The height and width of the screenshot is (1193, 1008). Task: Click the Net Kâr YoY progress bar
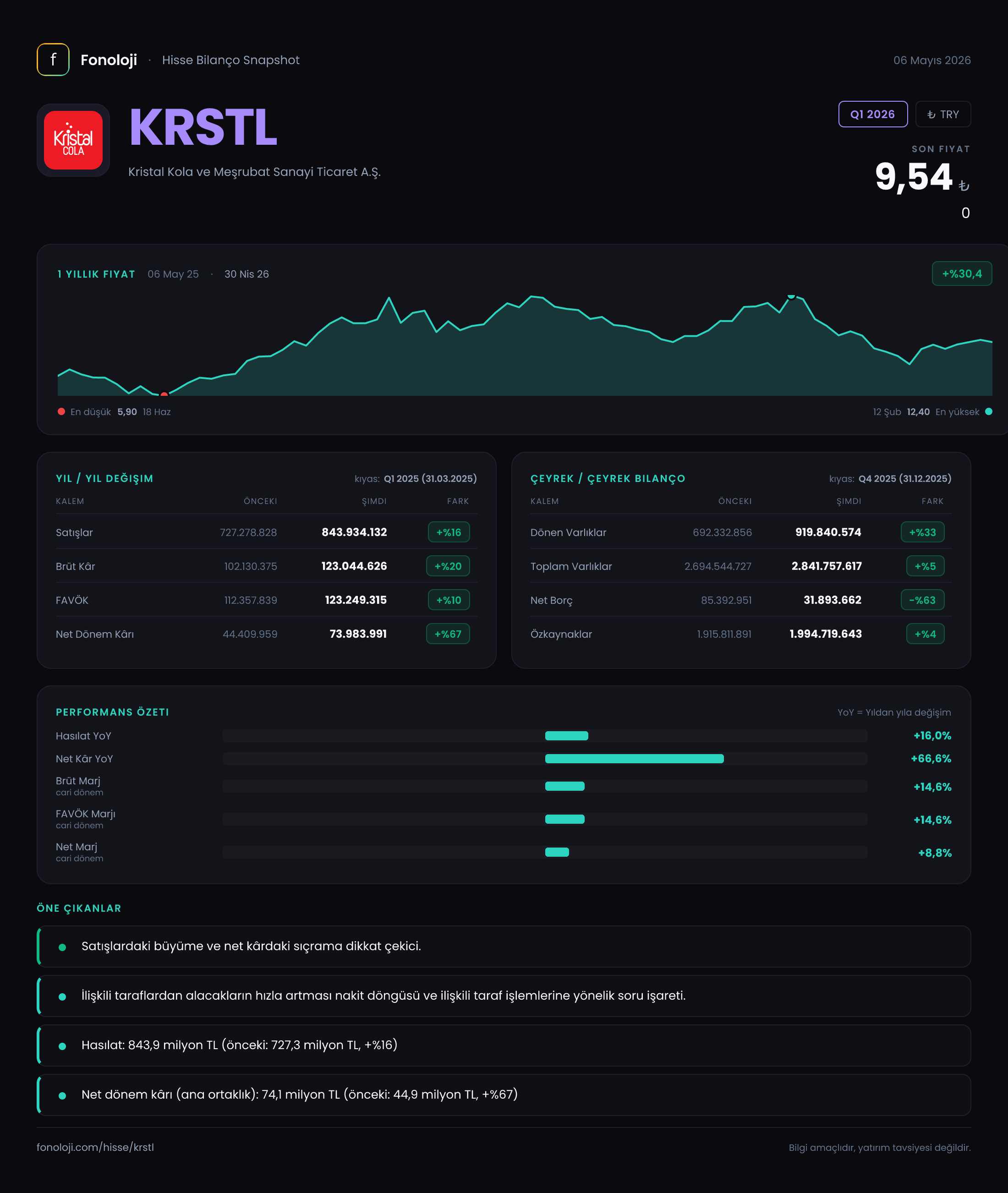click(x=545, y=759)
